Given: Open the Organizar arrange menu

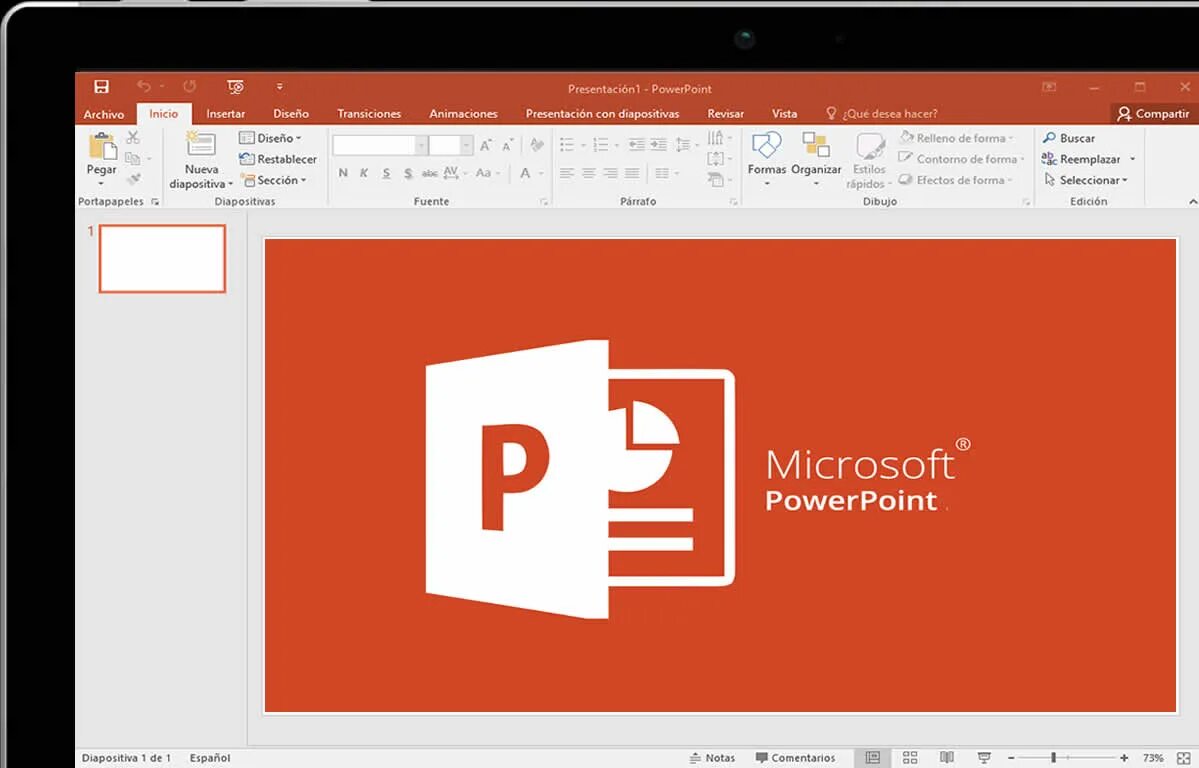Looking at the screenshot, I should coord(816,159).
